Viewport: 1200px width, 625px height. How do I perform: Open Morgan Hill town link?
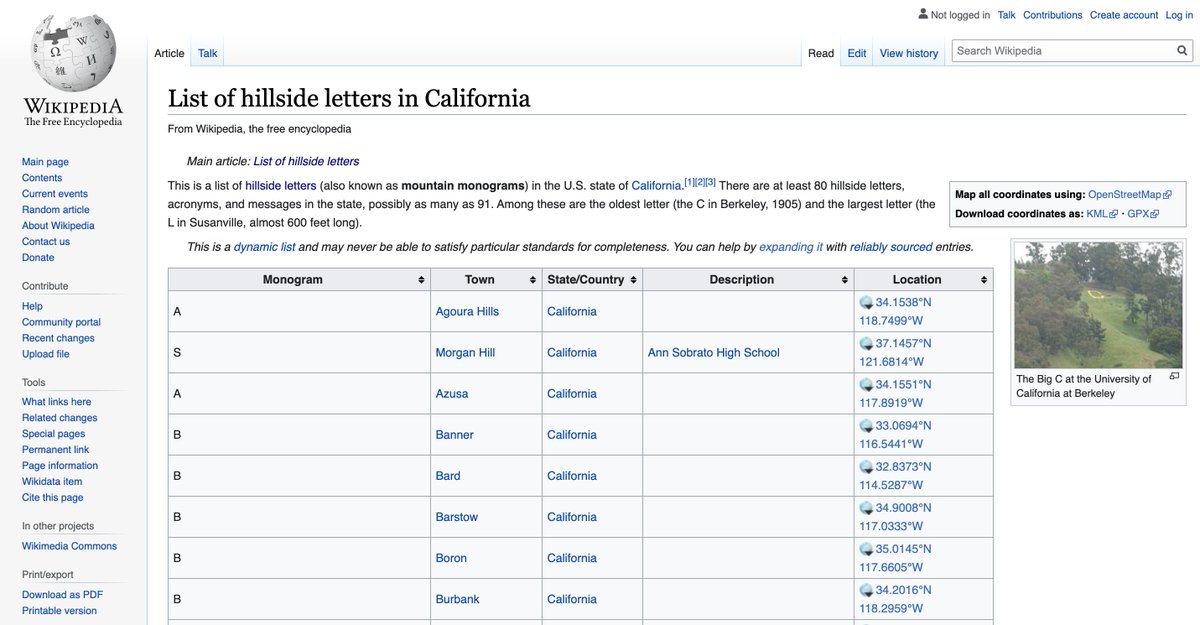click(465, 353)
